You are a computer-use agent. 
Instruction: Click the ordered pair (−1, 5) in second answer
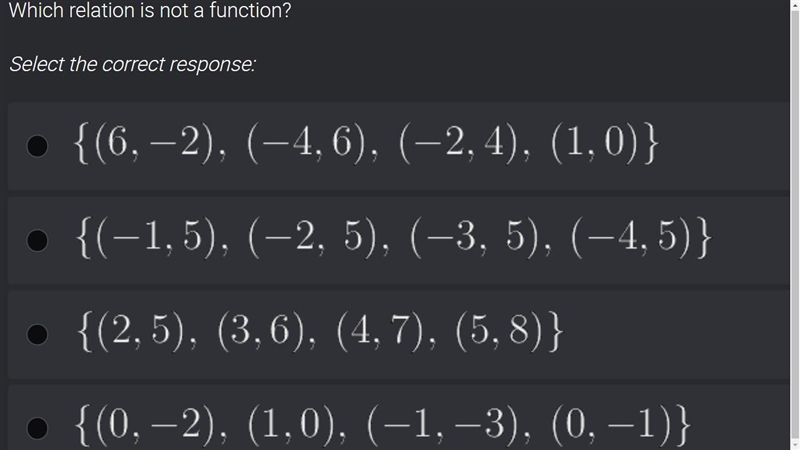[156, 237]
